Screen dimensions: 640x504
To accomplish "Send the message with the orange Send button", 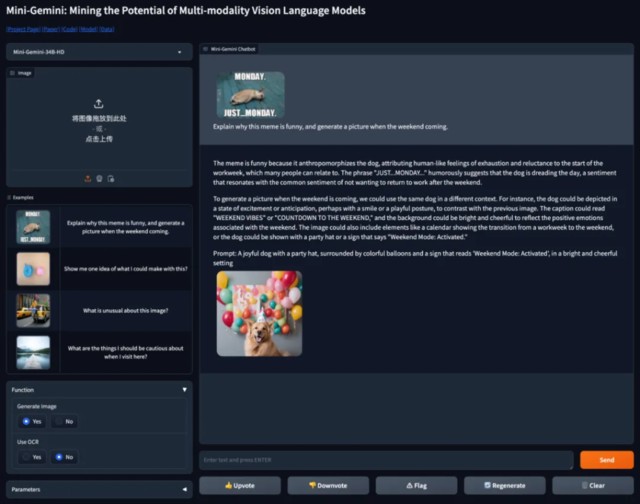I will coord(607,460).
